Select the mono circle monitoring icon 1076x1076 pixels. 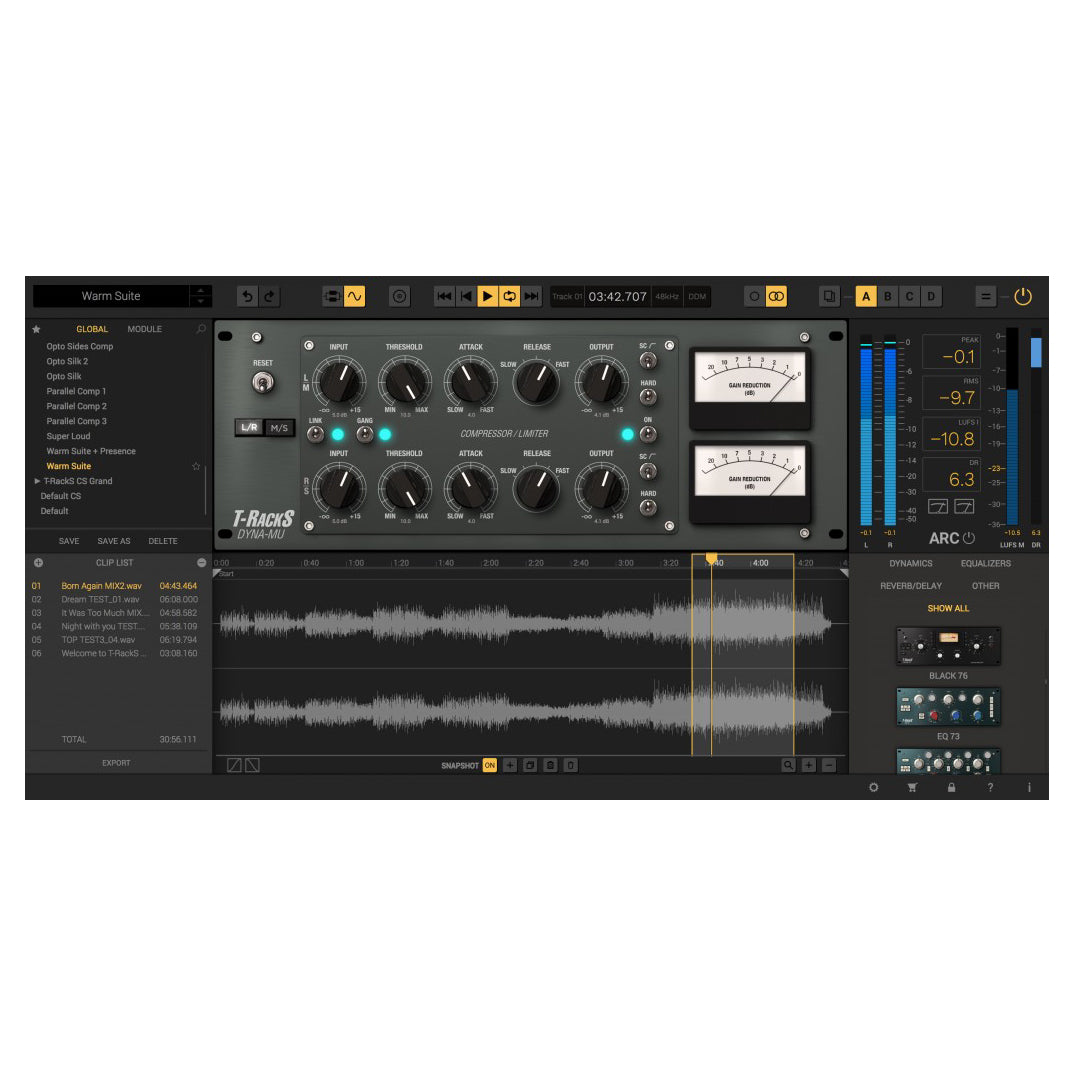point(754,296)
